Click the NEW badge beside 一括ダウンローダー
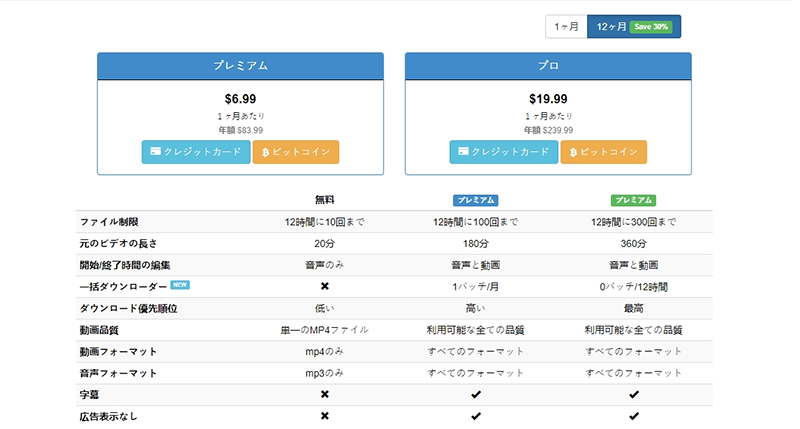Image resolution: width=800 pixels, height=429 pixels. pos(180,284)
